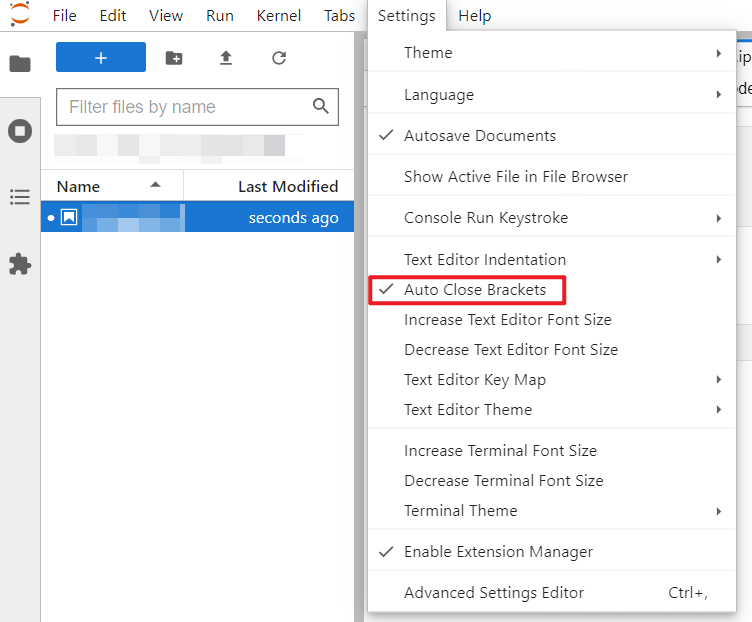This screenshot has height=622, width=752.
Task: Click the search magnifier in filter box
Action: tap(321, 106)
